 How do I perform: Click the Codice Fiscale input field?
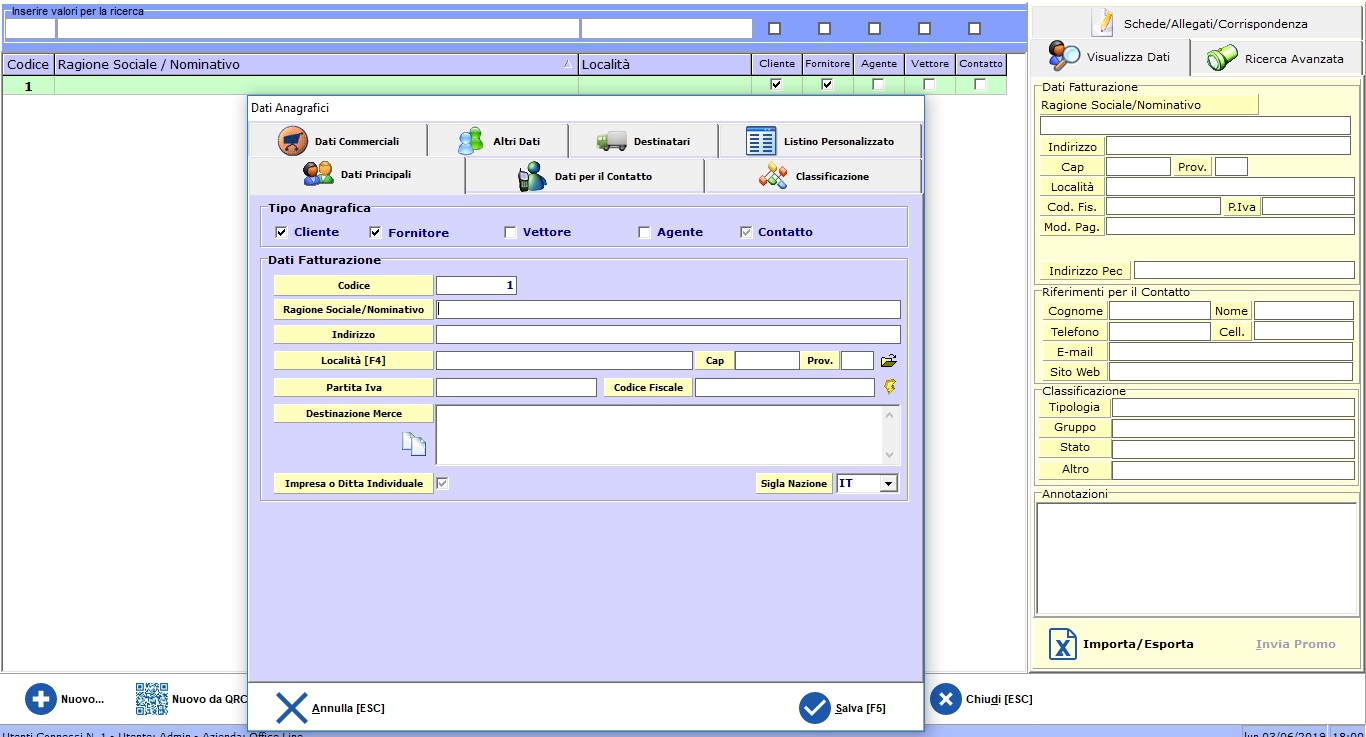pyautogui.click(x=785, y=387)
